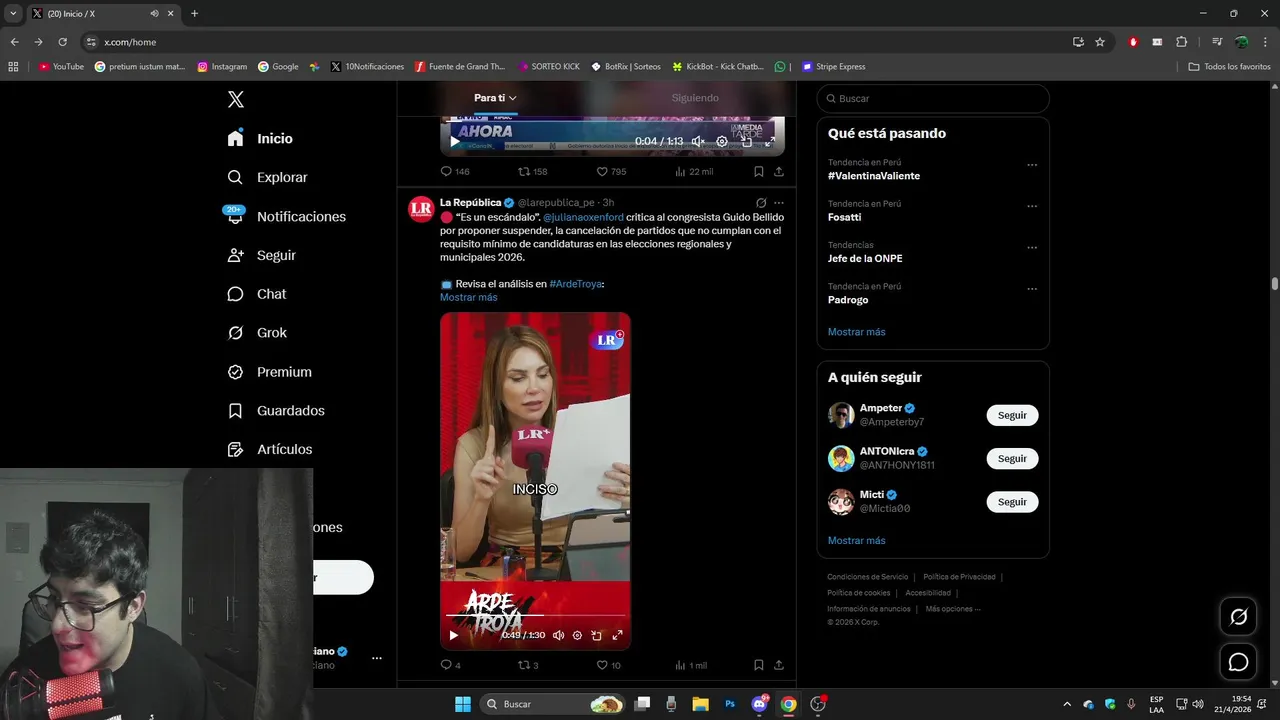The width and height of the screenshot is (1280, 720).
Task: Follow Micti
Action: pyautogui.click(x=1012, y=502)
